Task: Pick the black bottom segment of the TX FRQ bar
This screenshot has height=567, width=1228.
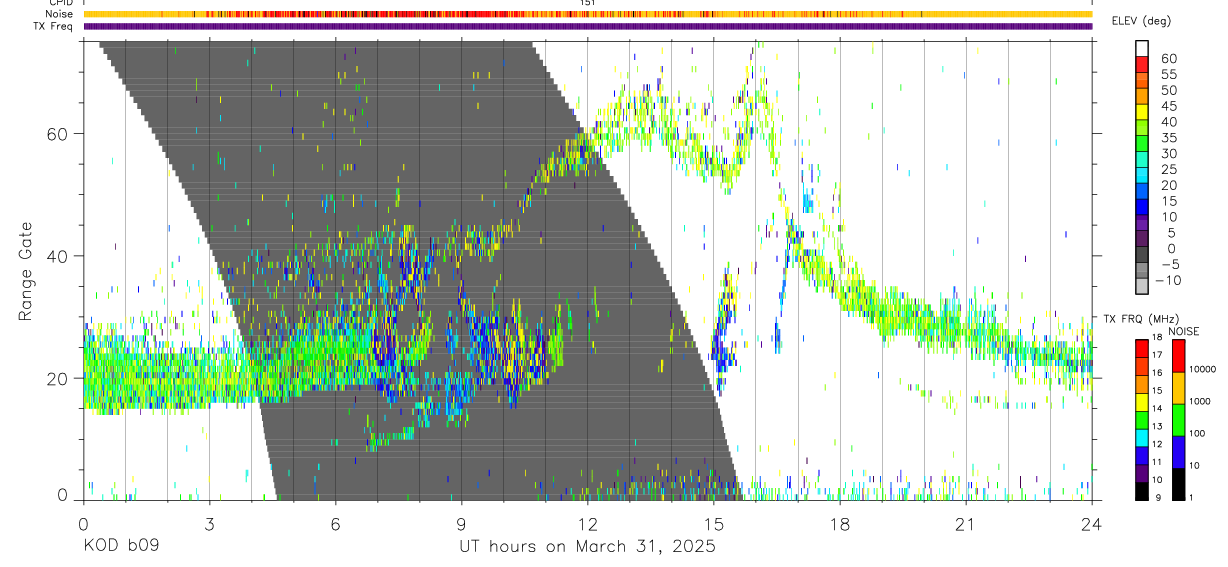Action: [x=1142, y=490]
